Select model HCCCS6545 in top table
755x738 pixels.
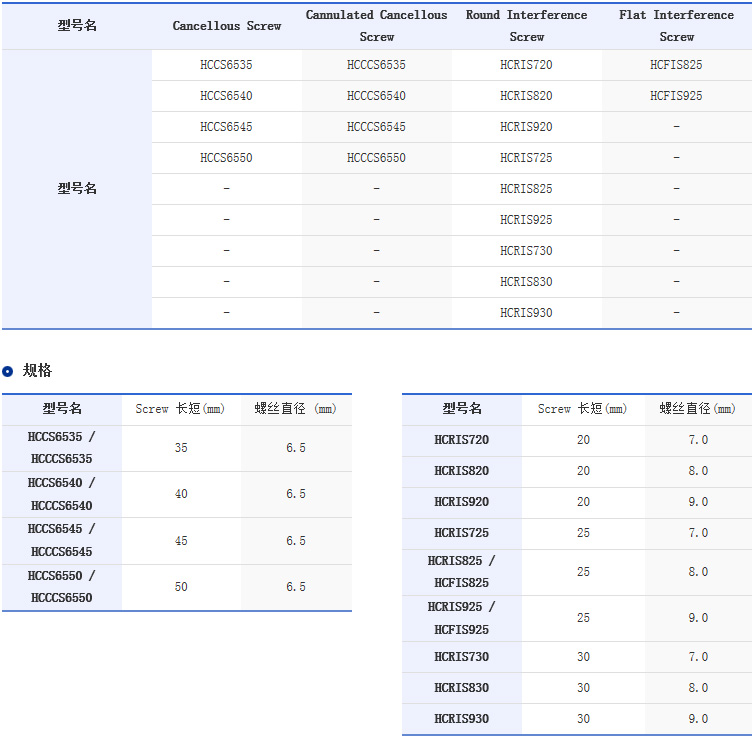[x=377, y=127]
